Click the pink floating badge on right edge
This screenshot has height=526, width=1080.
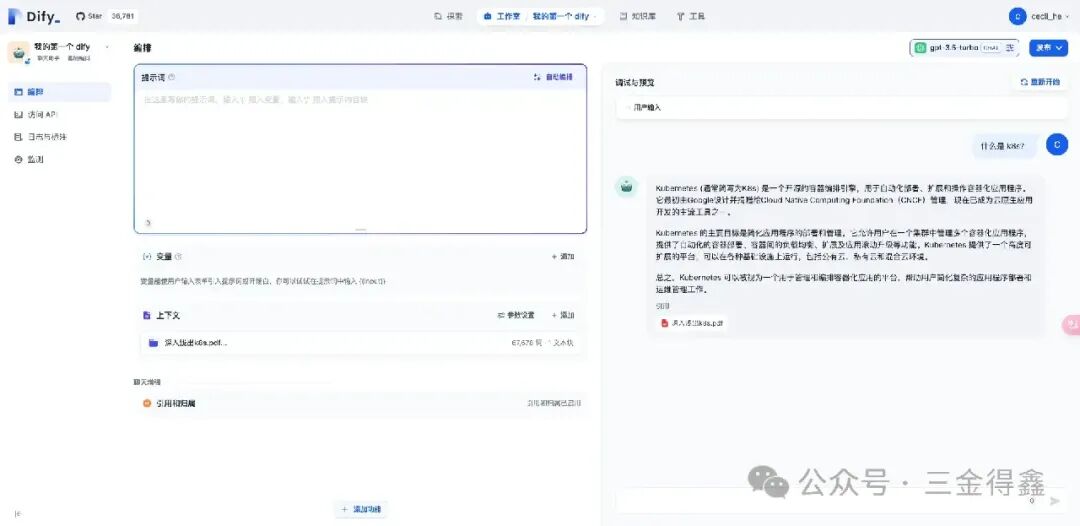coord(1072,325)
